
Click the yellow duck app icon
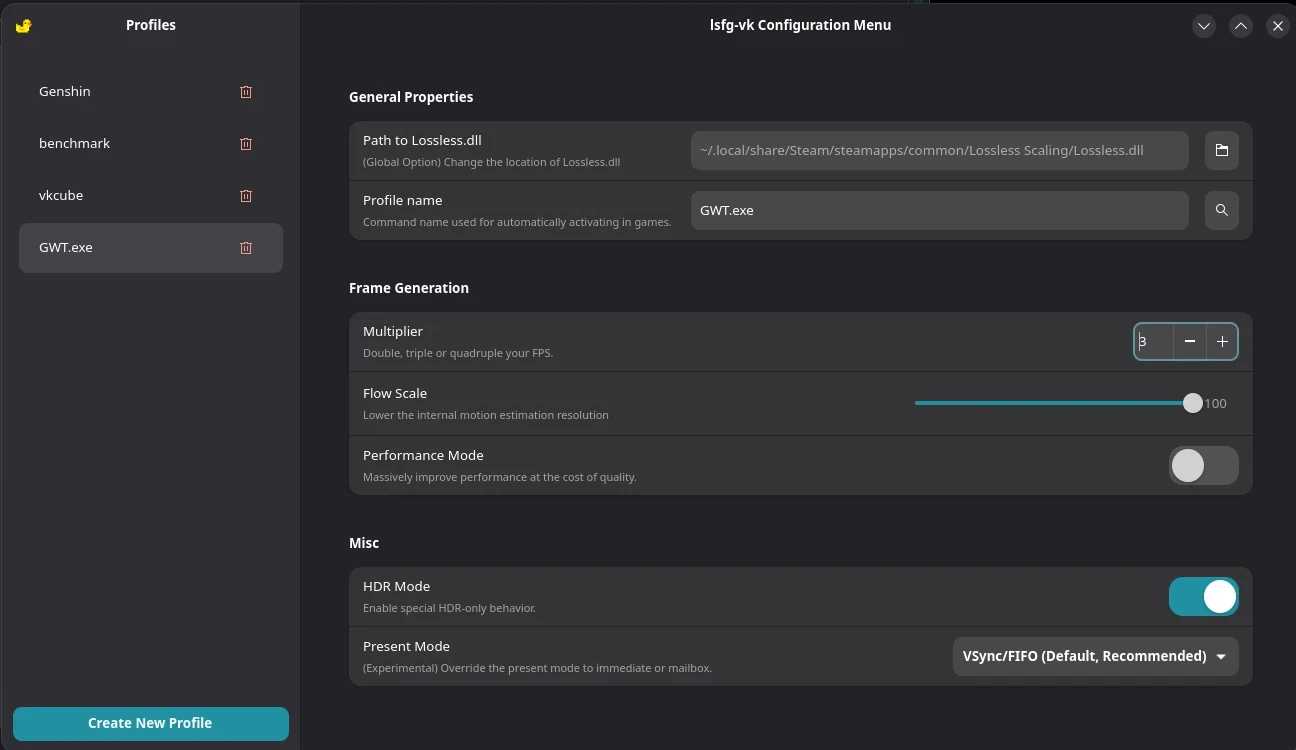tap(24, 26)
